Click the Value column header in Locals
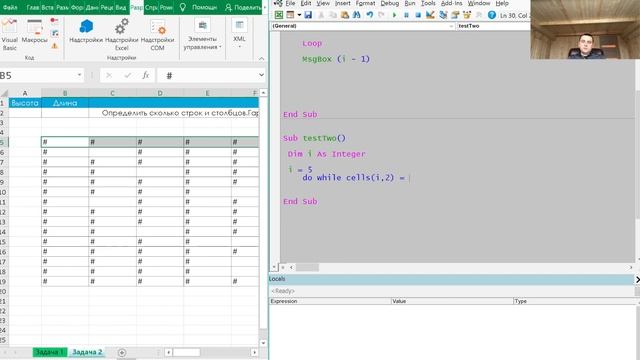 [x=452, y=301]
